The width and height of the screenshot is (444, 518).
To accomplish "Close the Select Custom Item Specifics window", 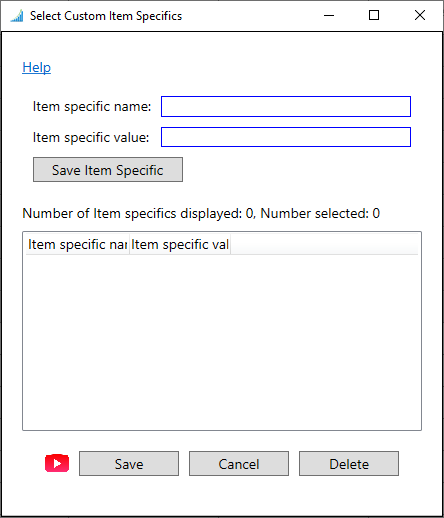I will coord(420,15).
